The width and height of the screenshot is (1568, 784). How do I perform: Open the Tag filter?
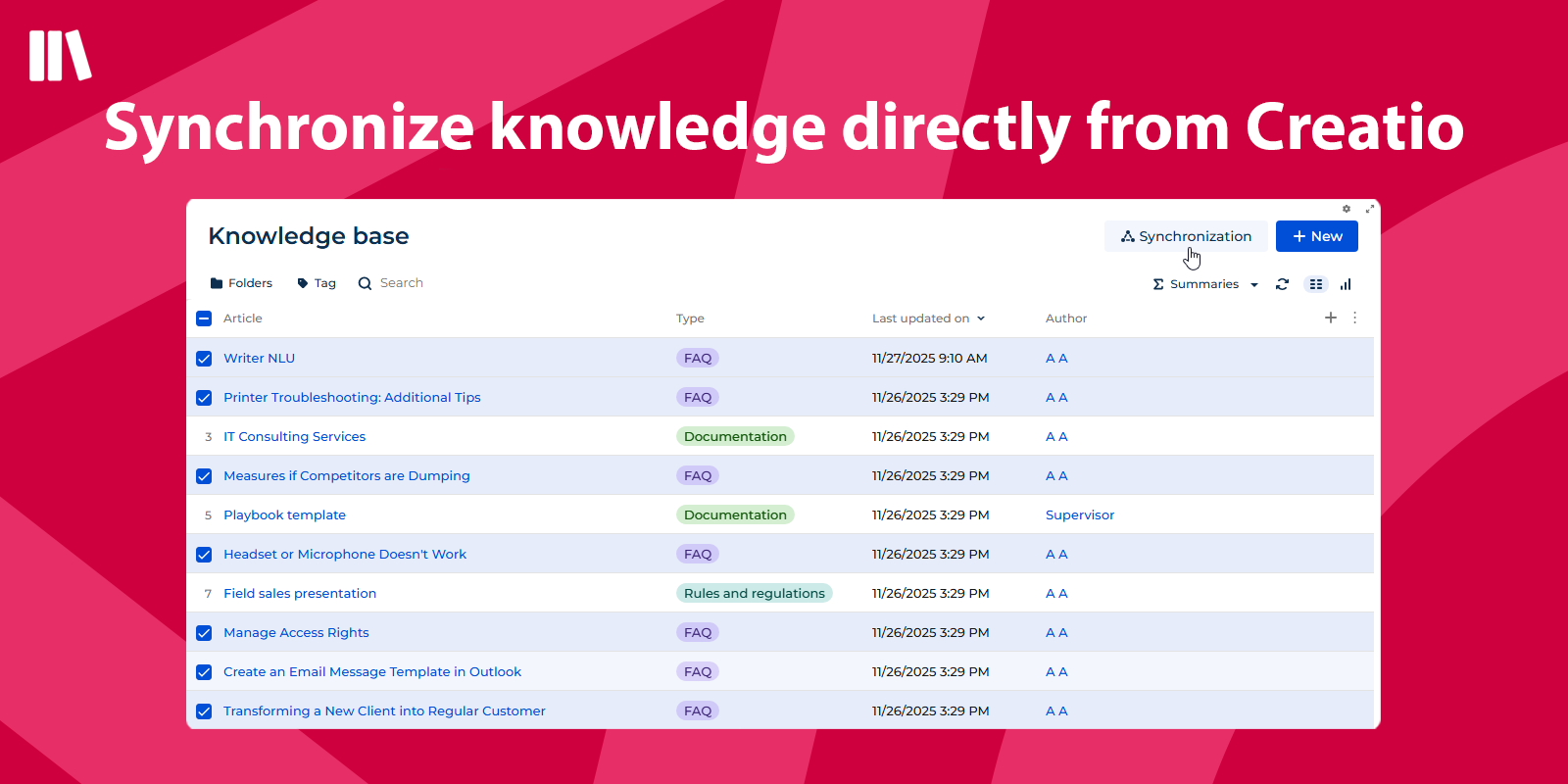pyautogui.click(x=317, y=283)
